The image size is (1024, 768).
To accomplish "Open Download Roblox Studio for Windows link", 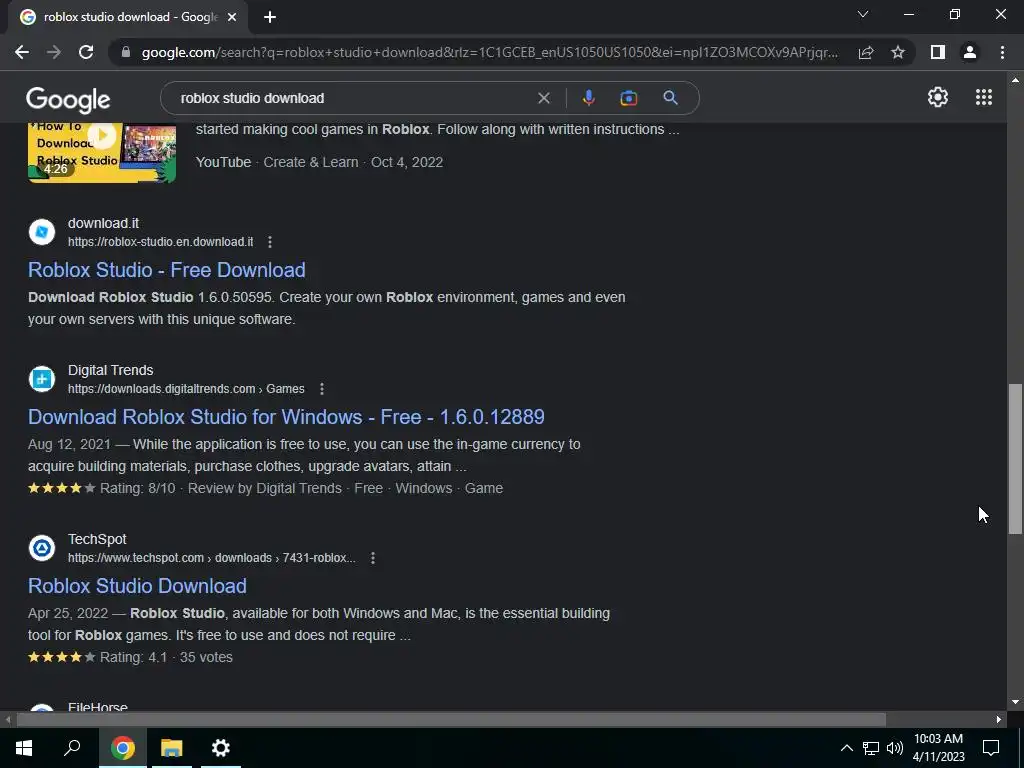I will click(286, 417).
